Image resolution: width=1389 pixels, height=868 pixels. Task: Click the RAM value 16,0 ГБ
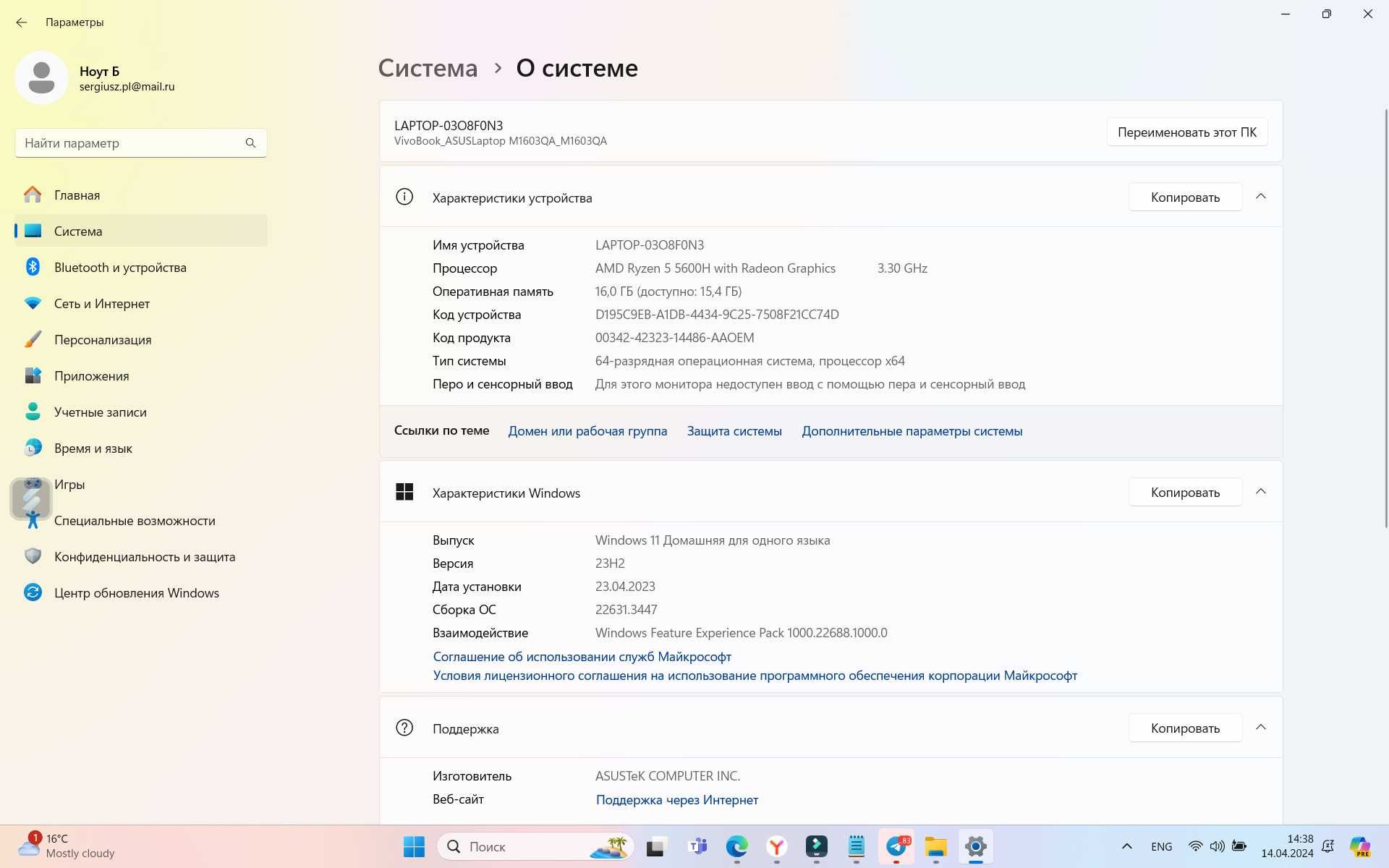[x=668, y=292]
